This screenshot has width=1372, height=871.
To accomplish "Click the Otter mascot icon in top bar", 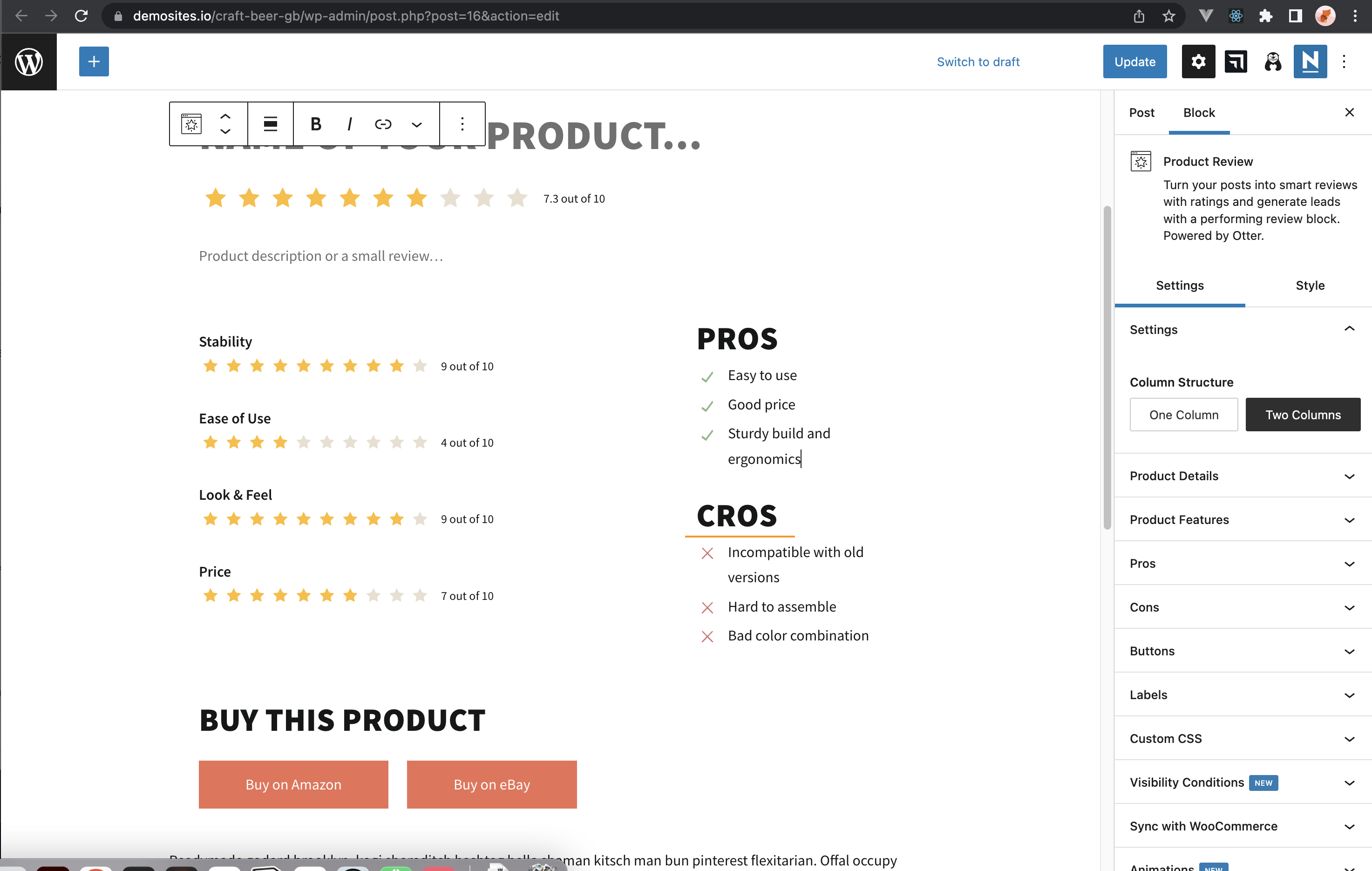I will (x=1273, y=61).
